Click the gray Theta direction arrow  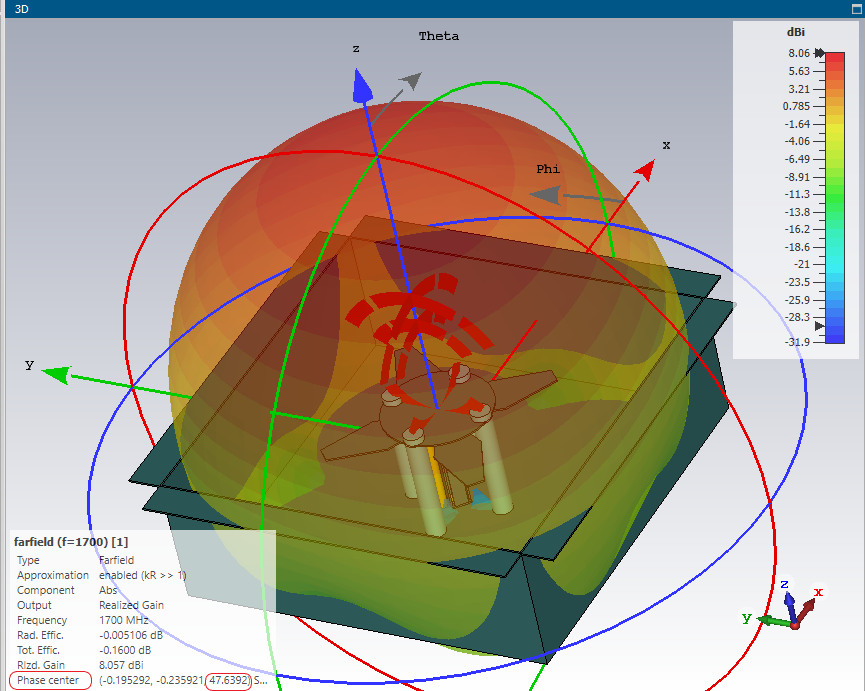(412, 81)
